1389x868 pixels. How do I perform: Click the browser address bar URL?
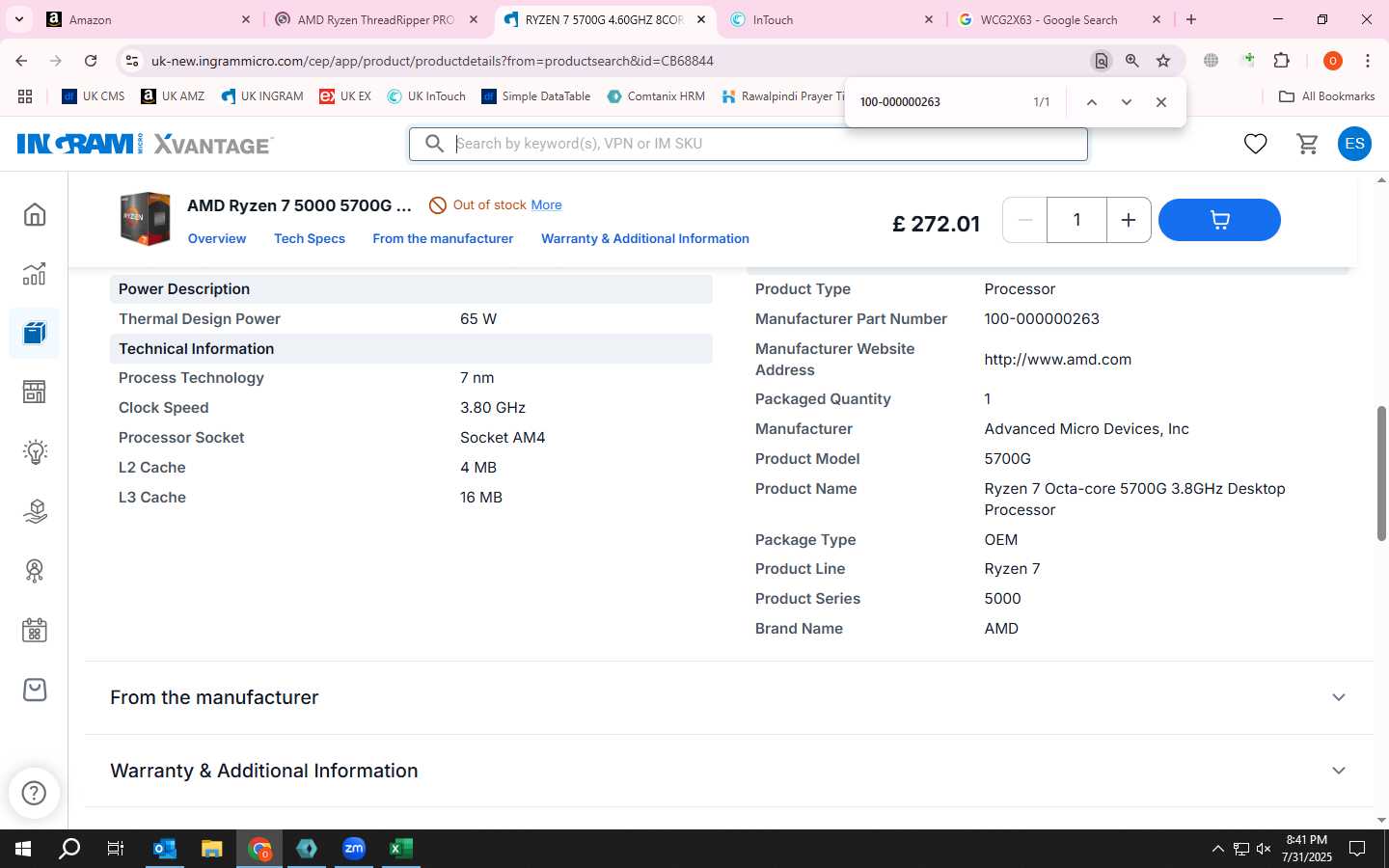(x=432, y=61)
